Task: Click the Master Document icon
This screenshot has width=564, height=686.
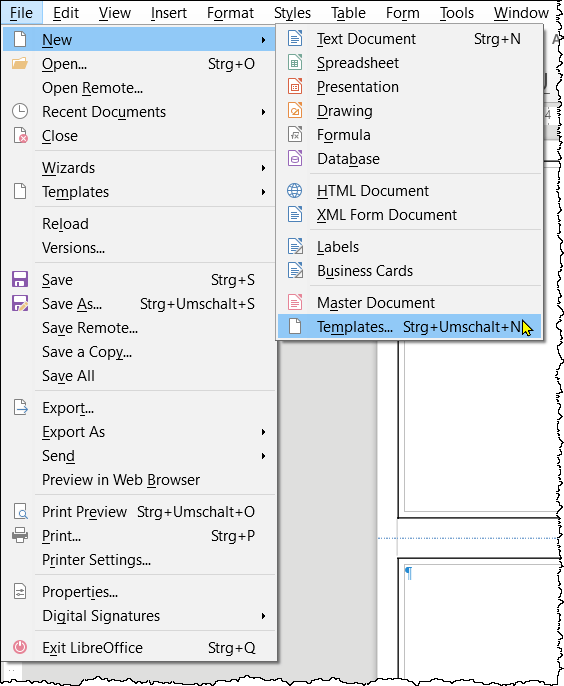Action: tap(295, 303)
